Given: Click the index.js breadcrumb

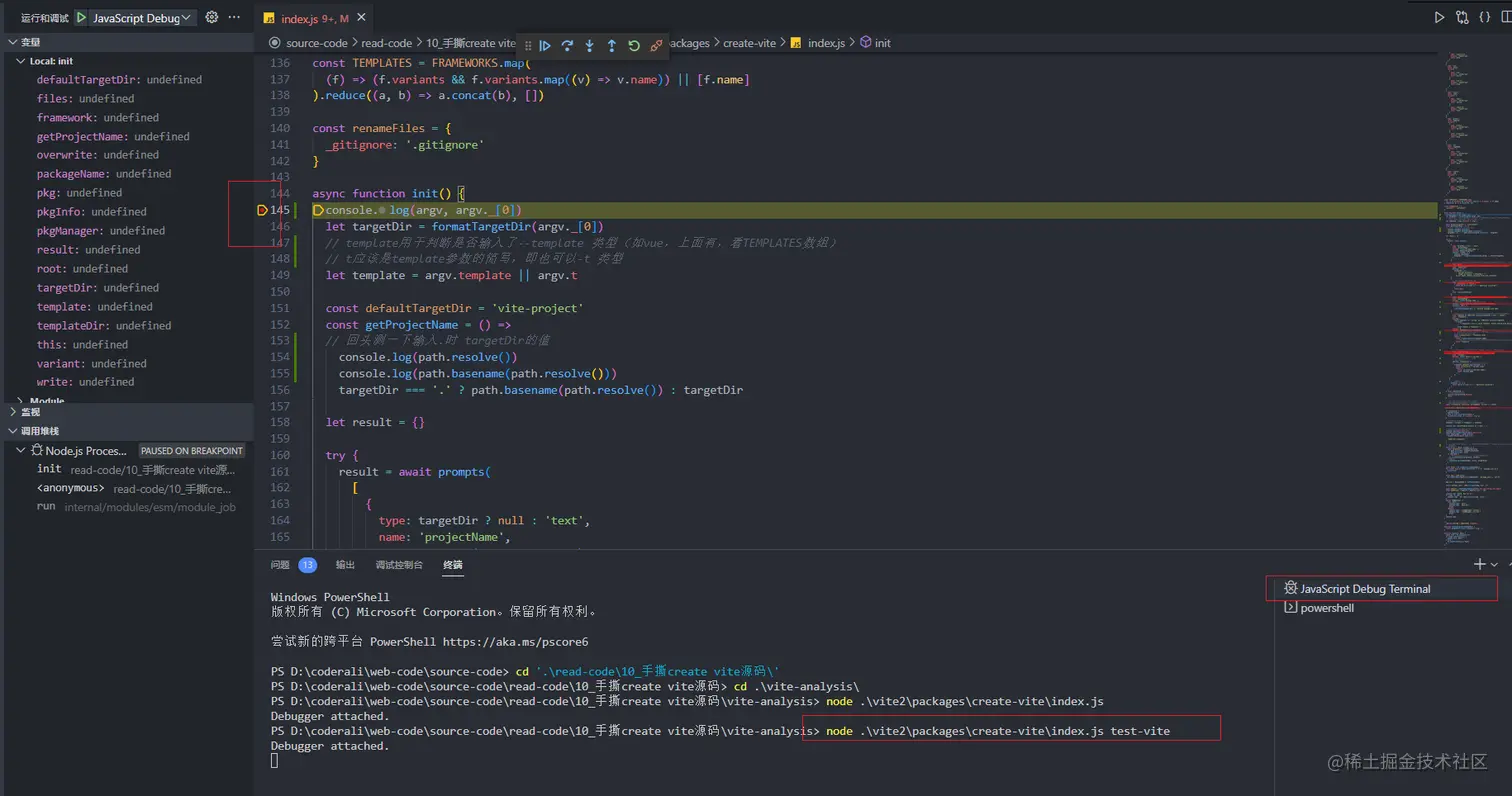Looking at the screenshot, I should tap(825, 43).
